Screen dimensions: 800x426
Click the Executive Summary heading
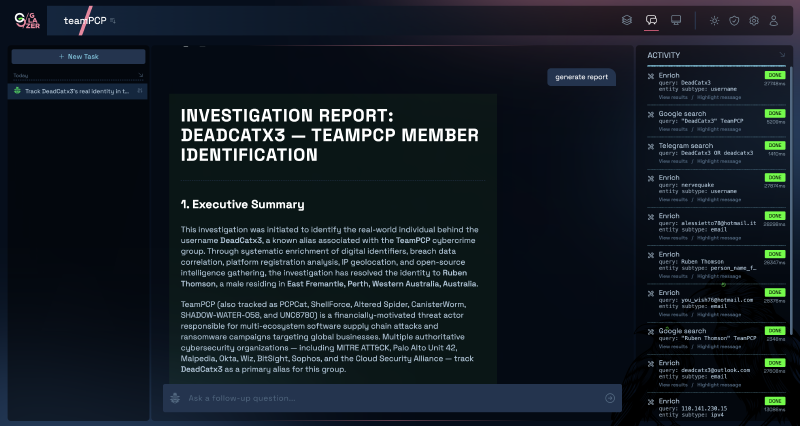click(242, 205)
